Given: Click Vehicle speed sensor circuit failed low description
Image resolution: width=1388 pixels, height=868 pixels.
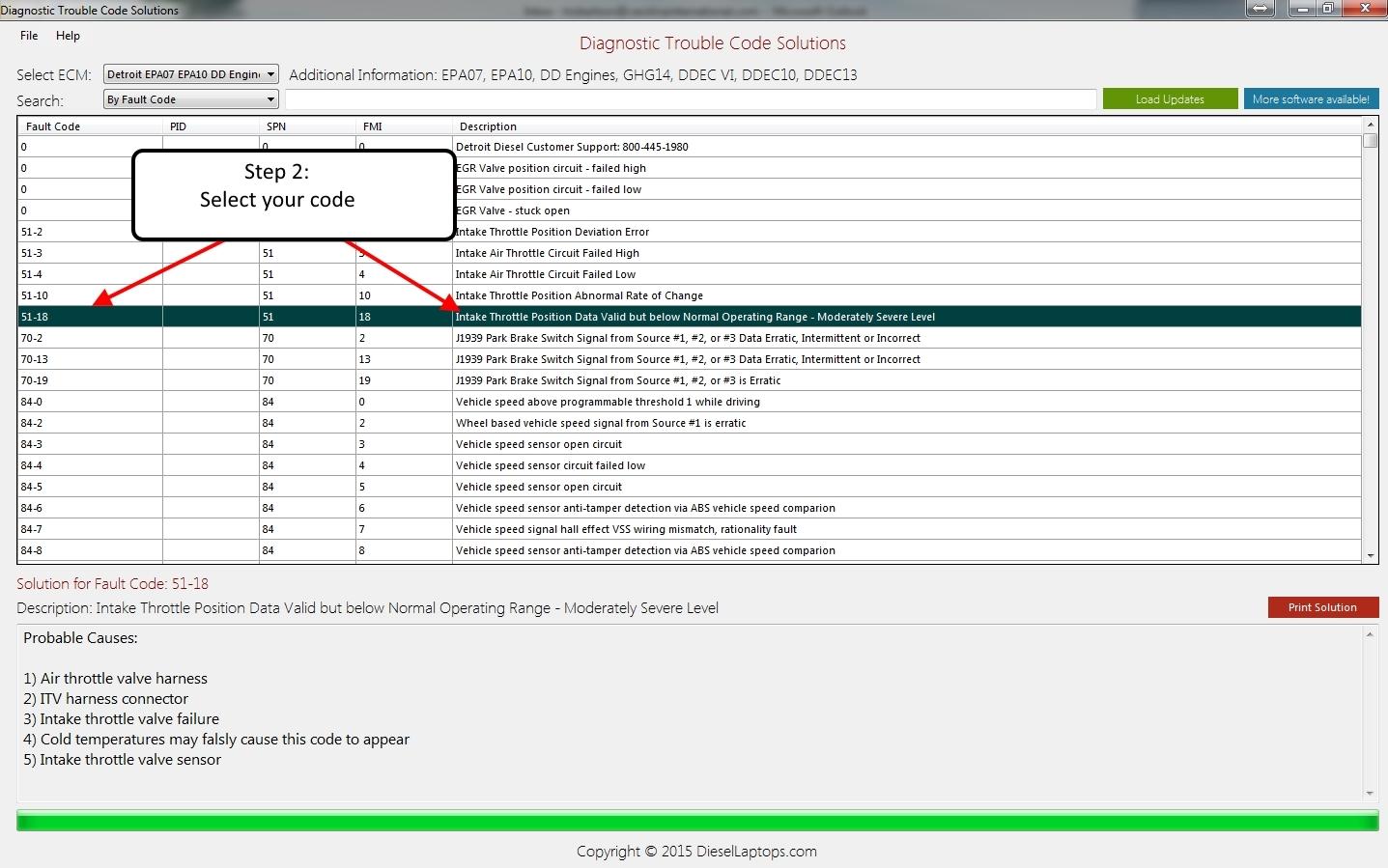Looking at the screenshot, I should 551,465.
